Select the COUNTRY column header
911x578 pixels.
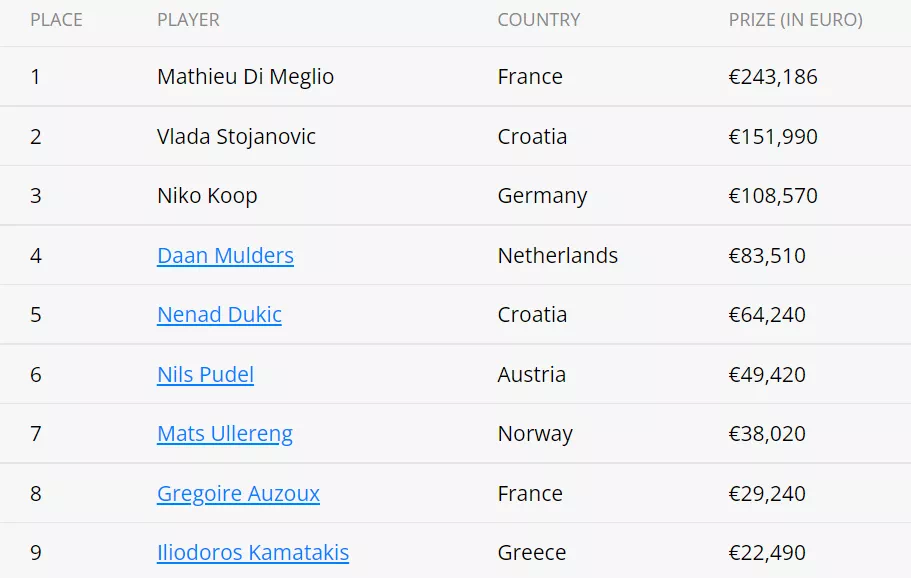(x=538, y=20)
